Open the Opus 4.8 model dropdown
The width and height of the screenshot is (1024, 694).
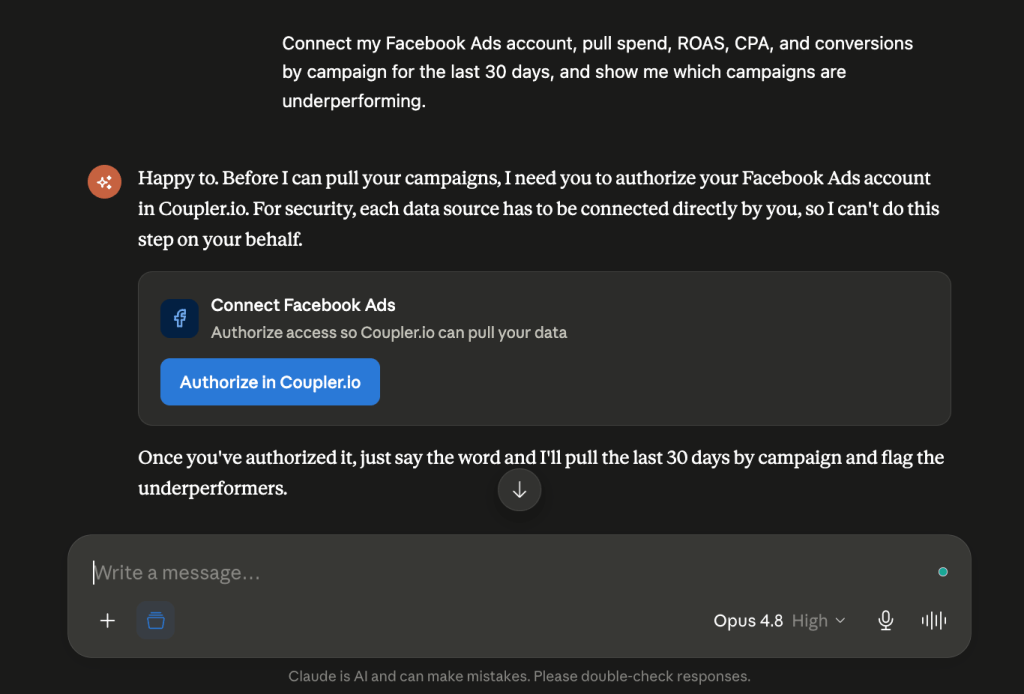pyautogui.click(x=779, y=620)
